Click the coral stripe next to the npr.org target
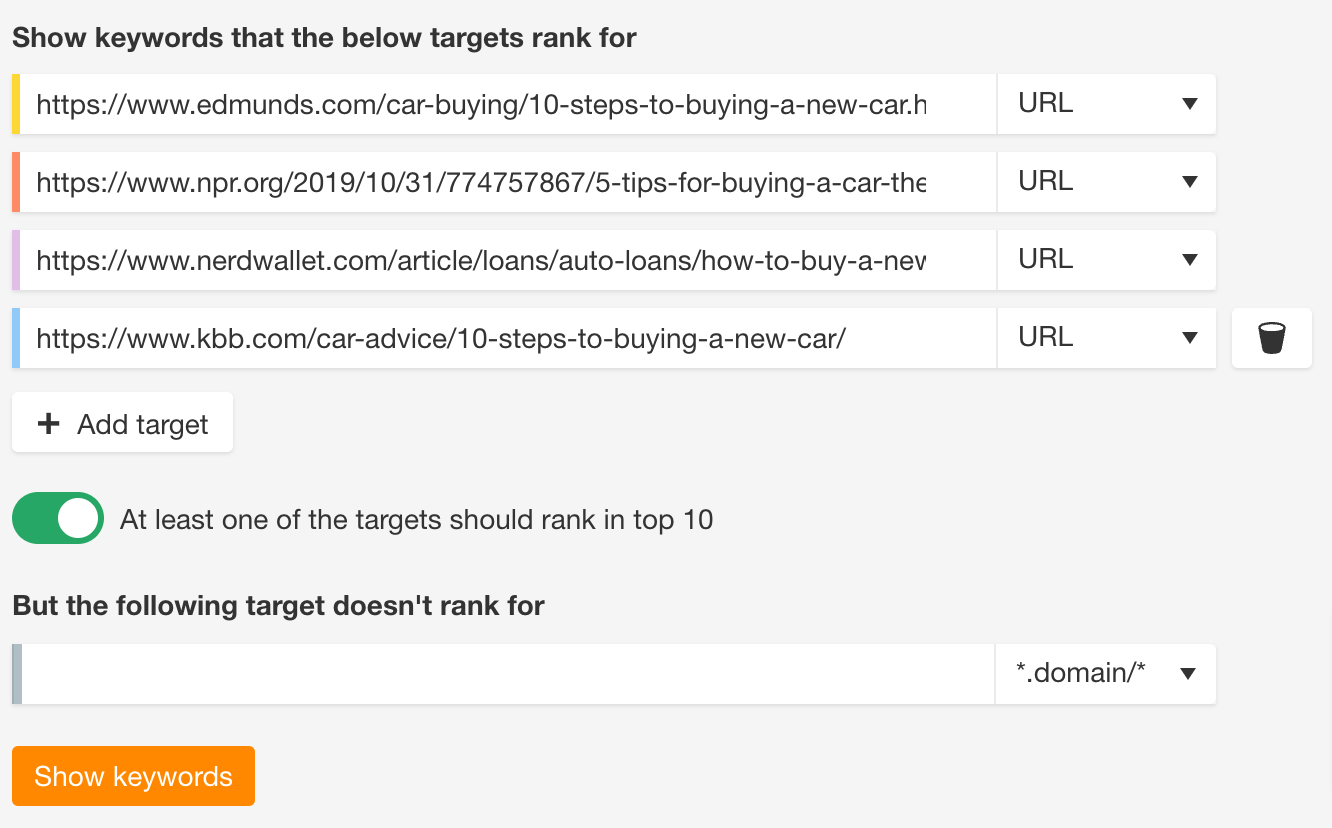1332x828 pixels. pos(15,182)
